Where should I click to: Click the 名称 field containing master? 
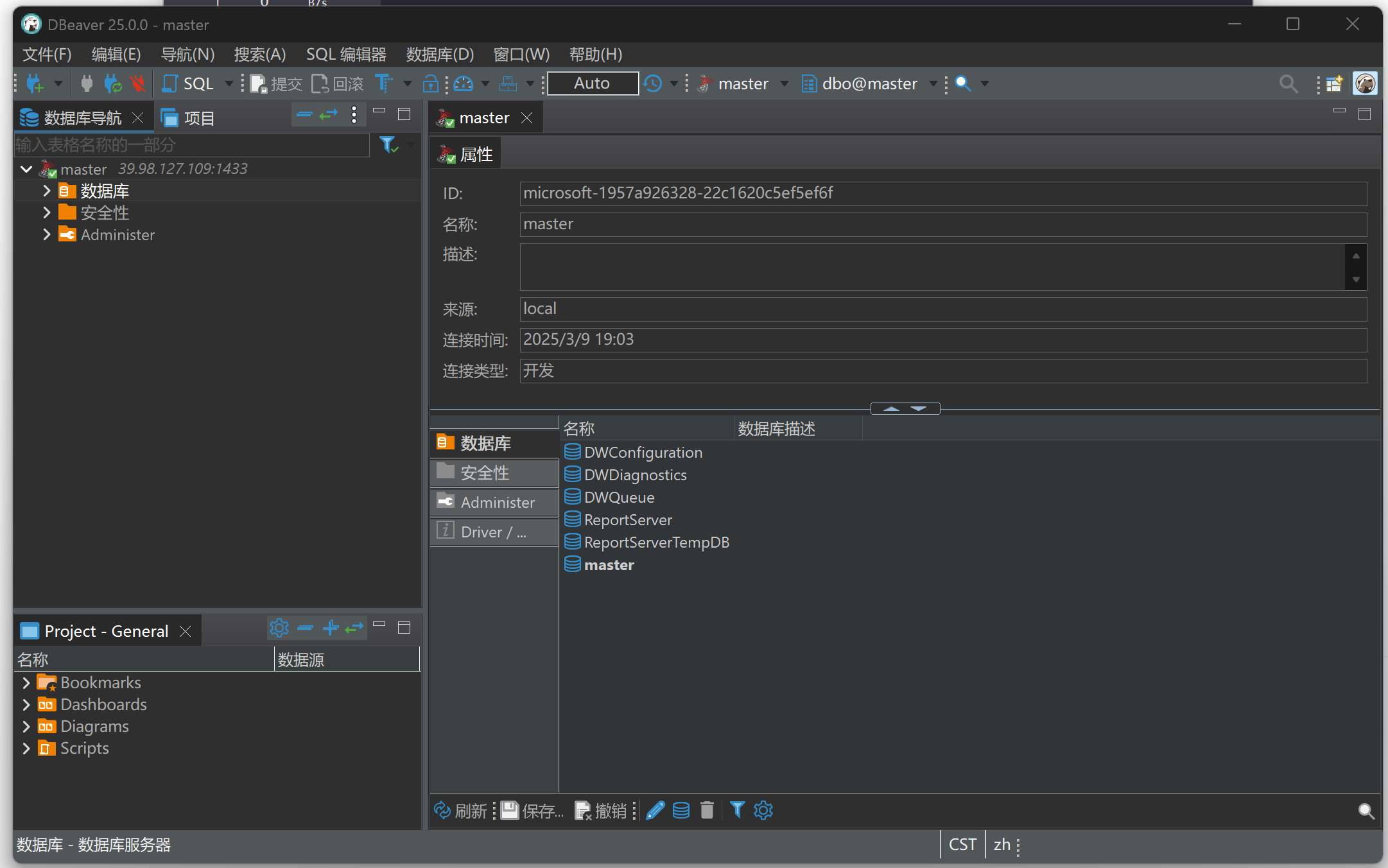(x=943, y=224)
